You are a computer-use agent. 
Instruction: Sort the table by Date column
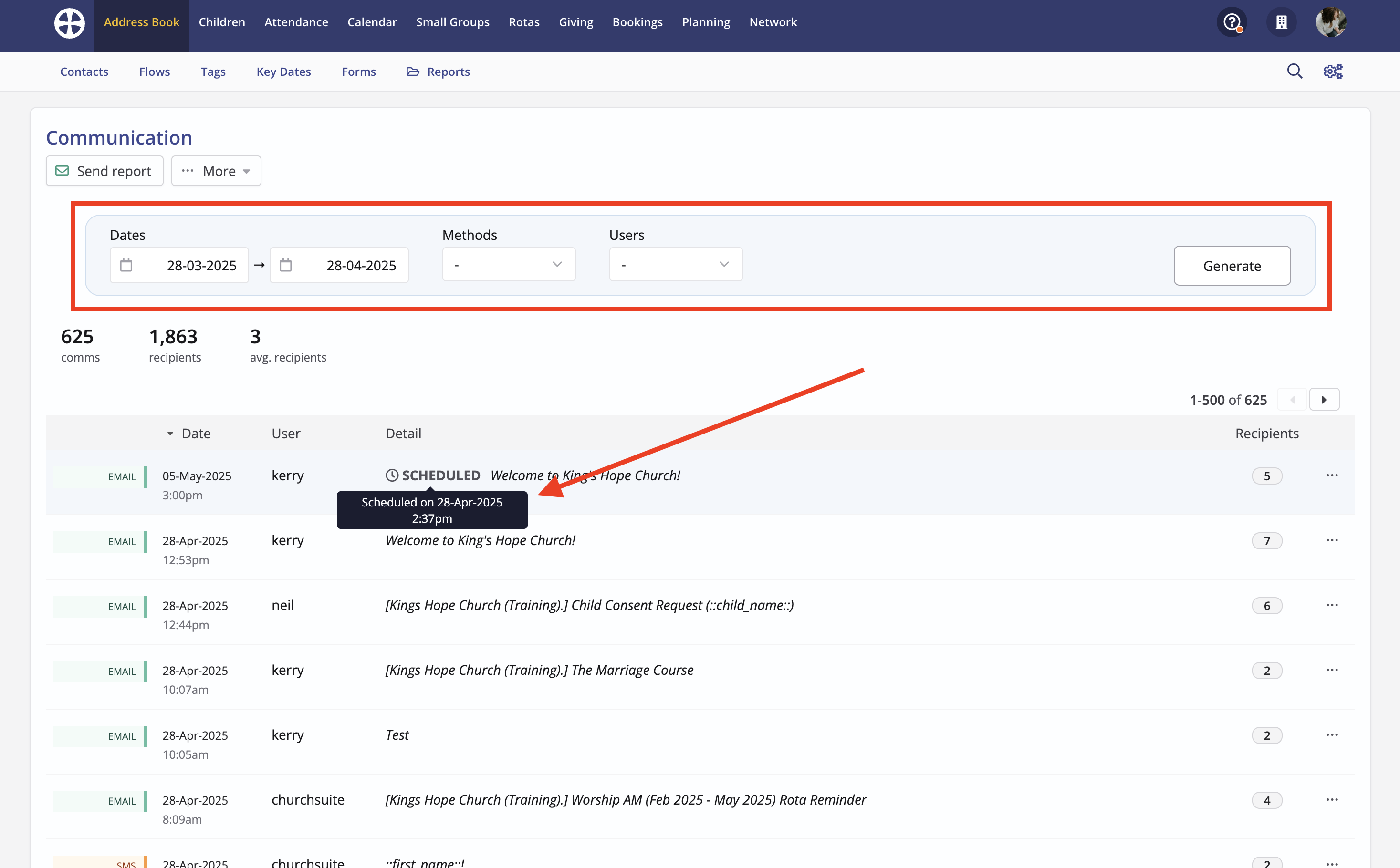(195, 434)
